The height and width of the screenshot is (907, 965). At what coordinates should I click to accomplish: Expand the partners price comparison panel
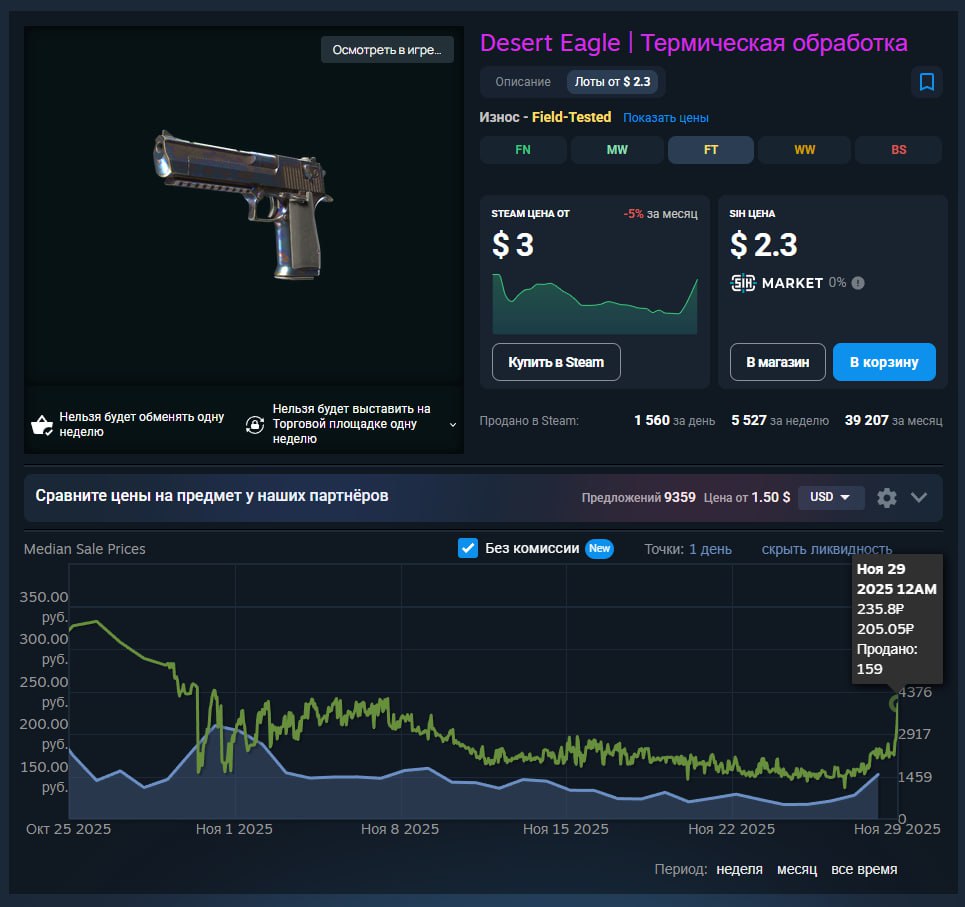click(x=920, y=497)
